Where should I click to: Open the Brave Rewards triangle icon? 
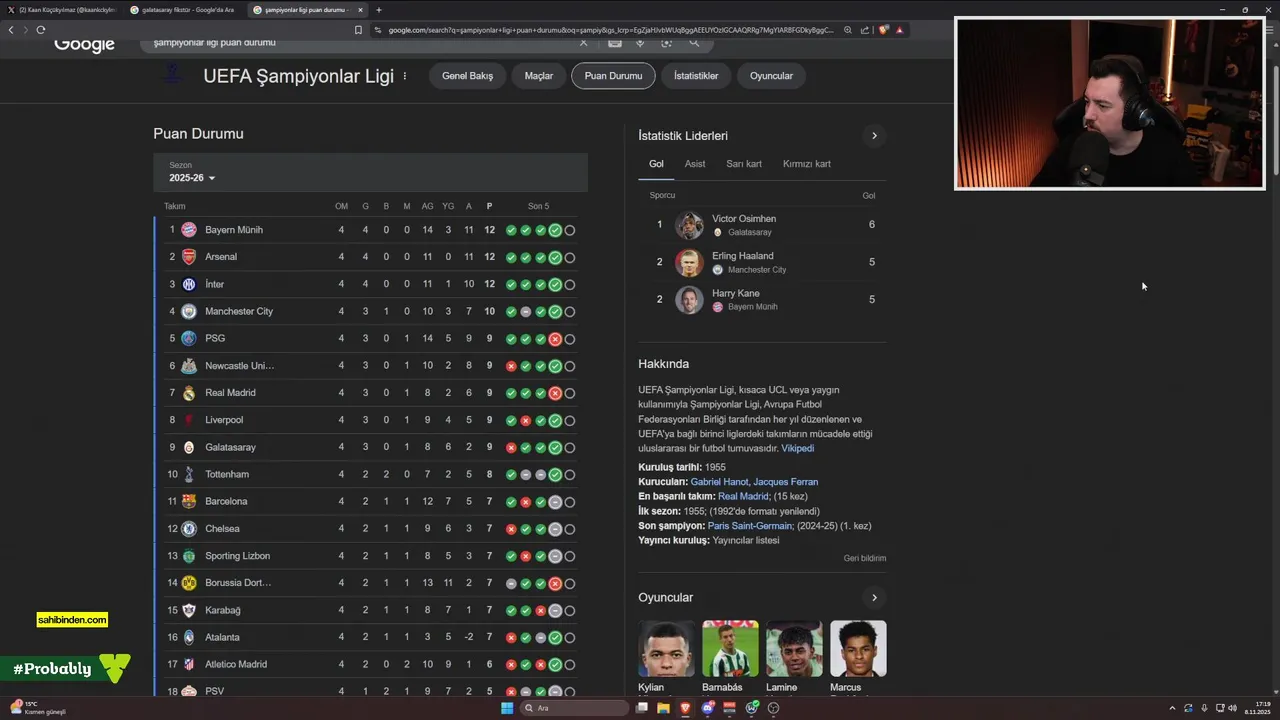[899, 30]
